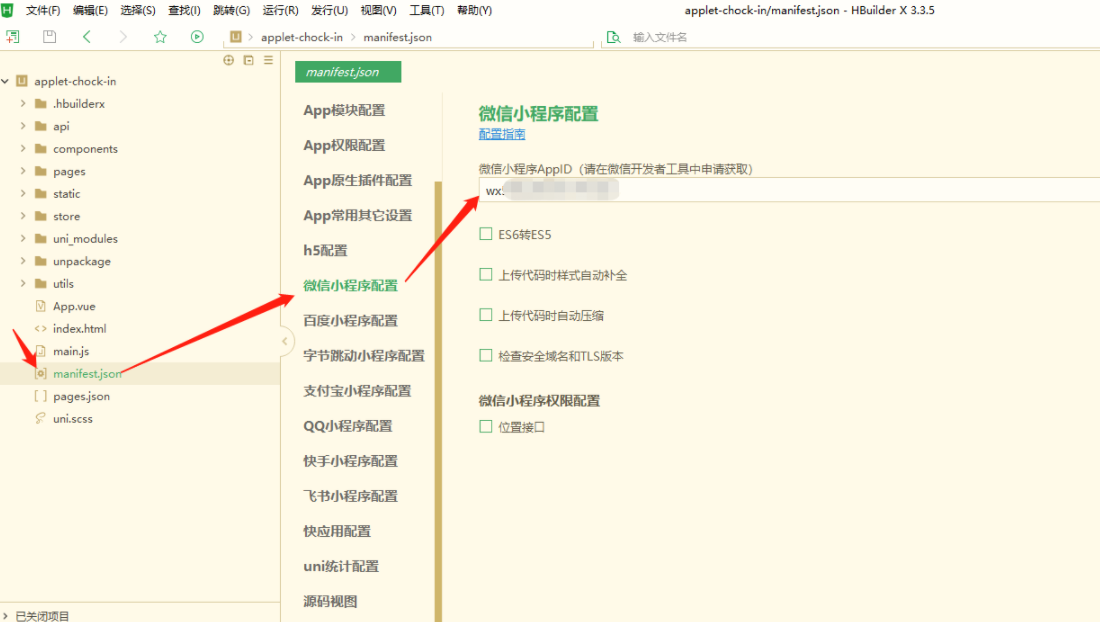The image size is (1100, 622).
Task: Run the project using the green play icon
Action: point(197,36)
